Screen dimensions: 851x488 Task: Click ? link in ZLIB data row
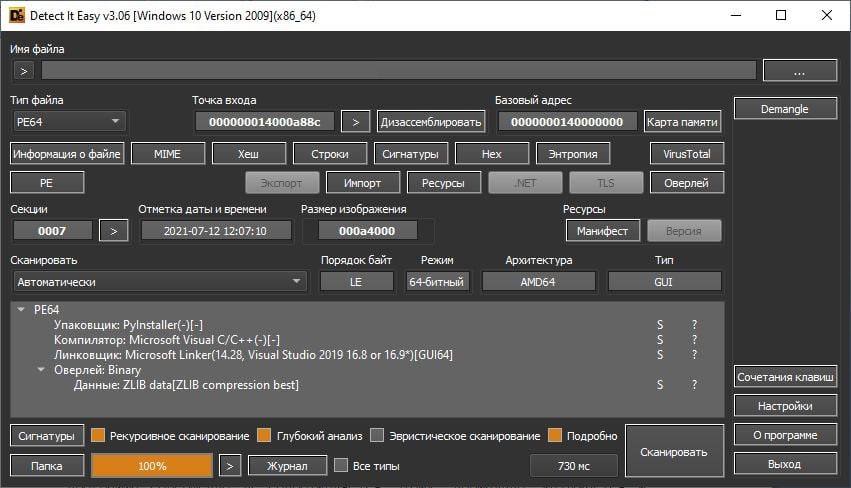[694, 385]
